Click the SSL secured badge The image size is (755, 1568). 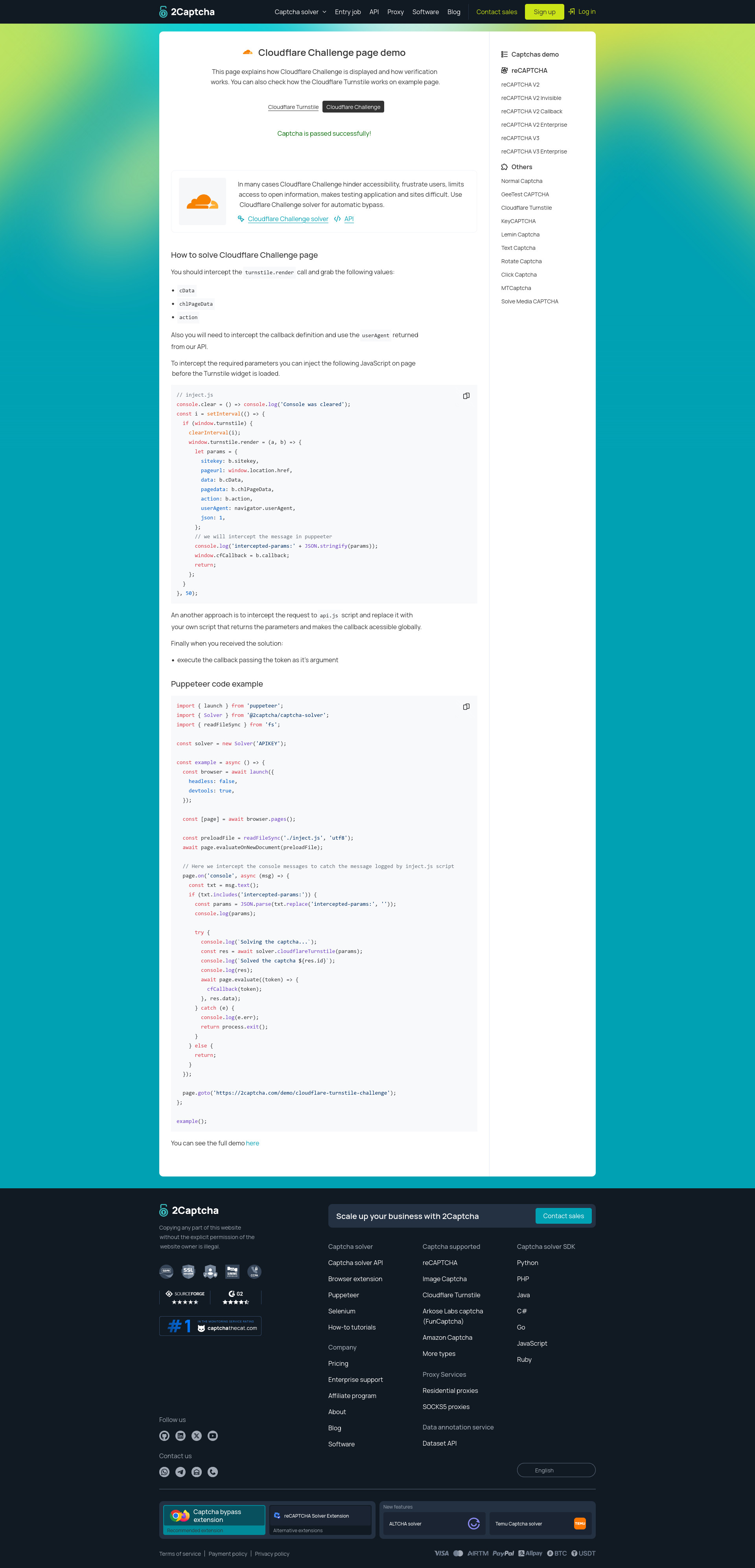click(188, 1271)
